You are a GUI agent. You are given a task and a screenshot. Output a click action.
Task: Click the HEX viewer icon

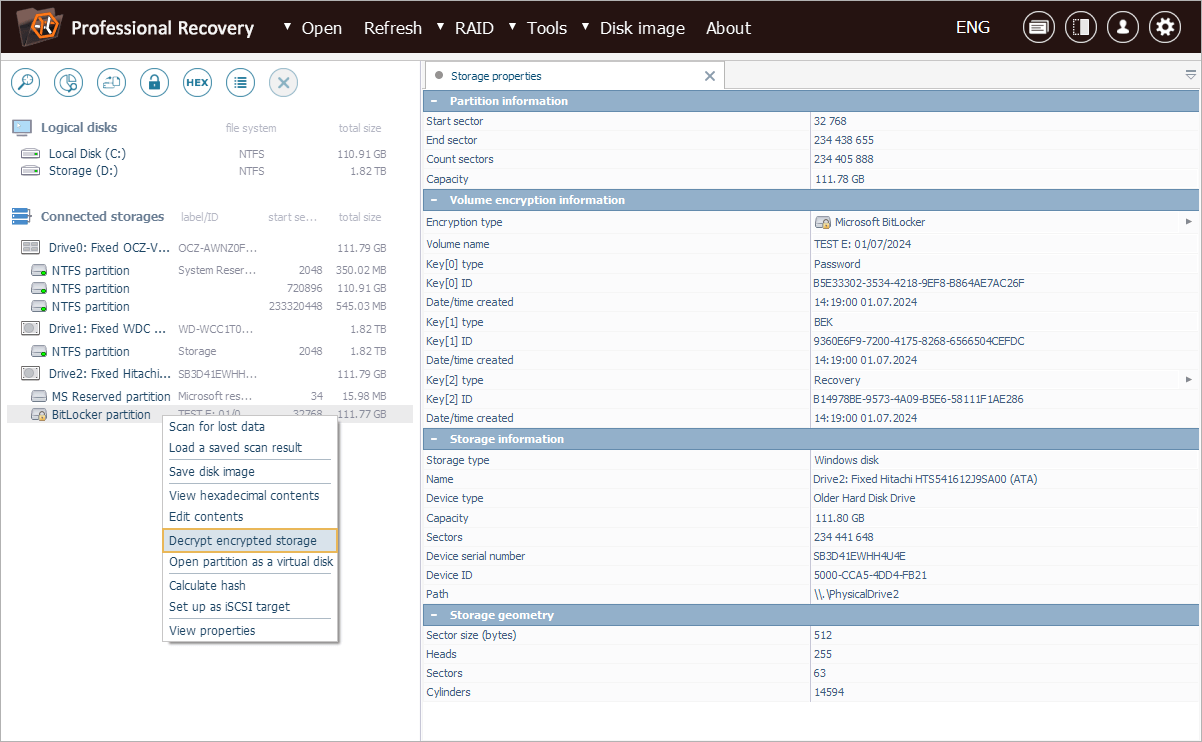[197, 83]
